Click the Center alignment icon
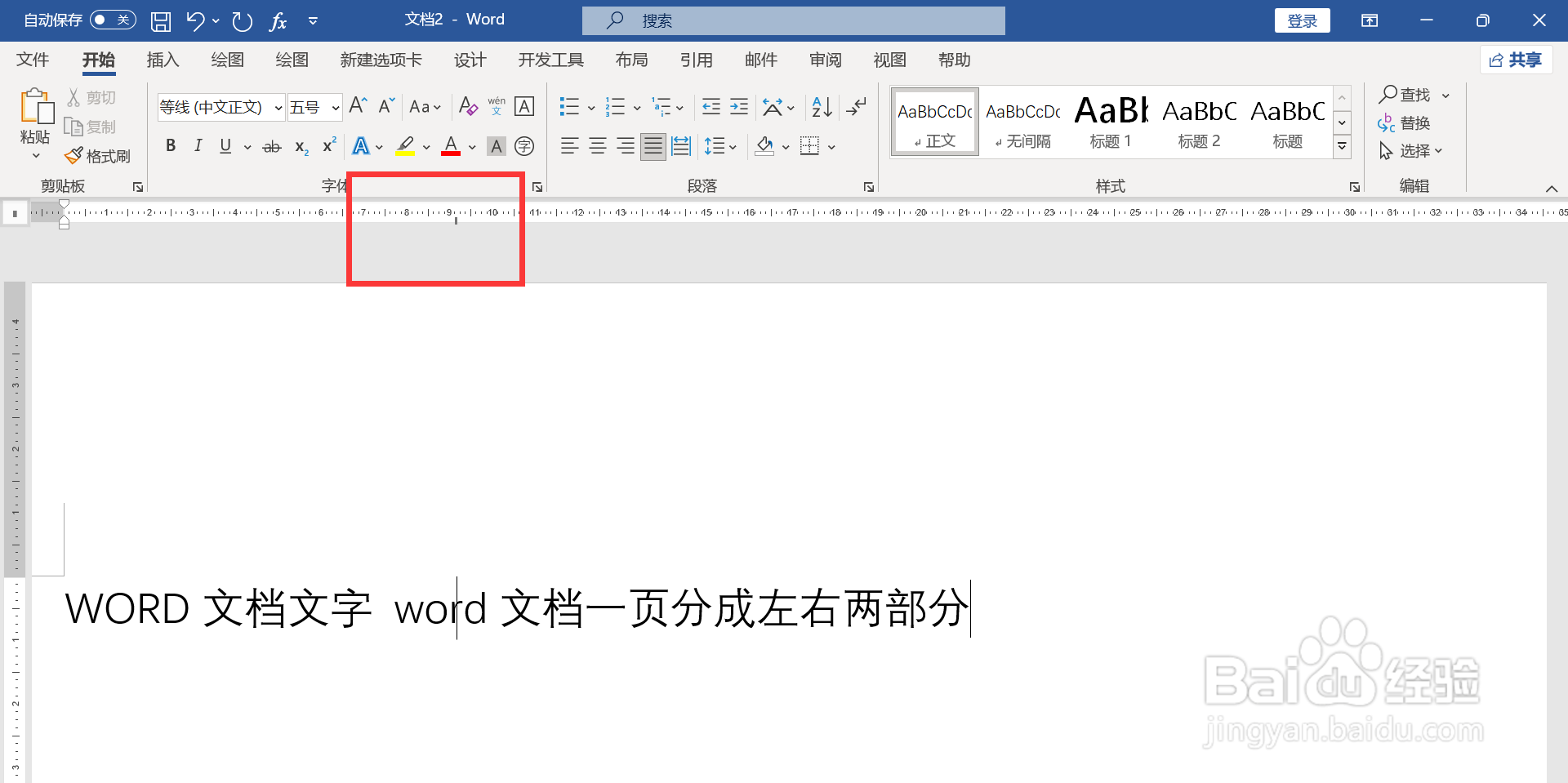The image size is (1568, 783). point(598,146)
